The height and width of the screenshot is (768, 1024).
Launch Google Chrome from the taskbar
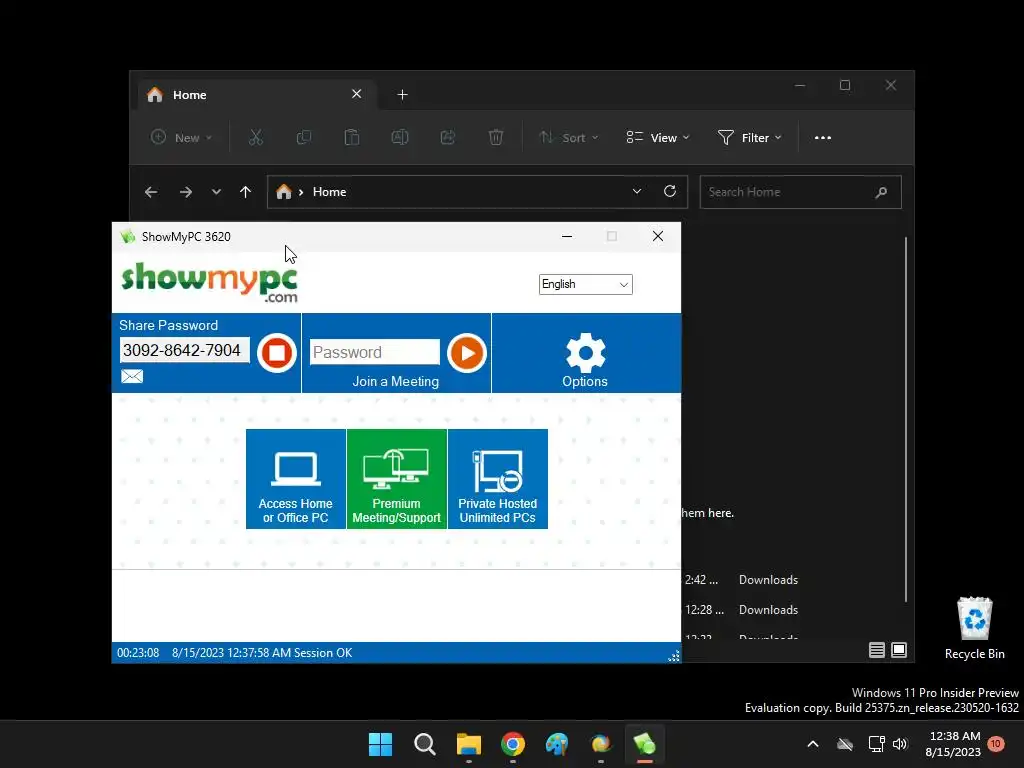pyautogui.click(x=513, y=744)
